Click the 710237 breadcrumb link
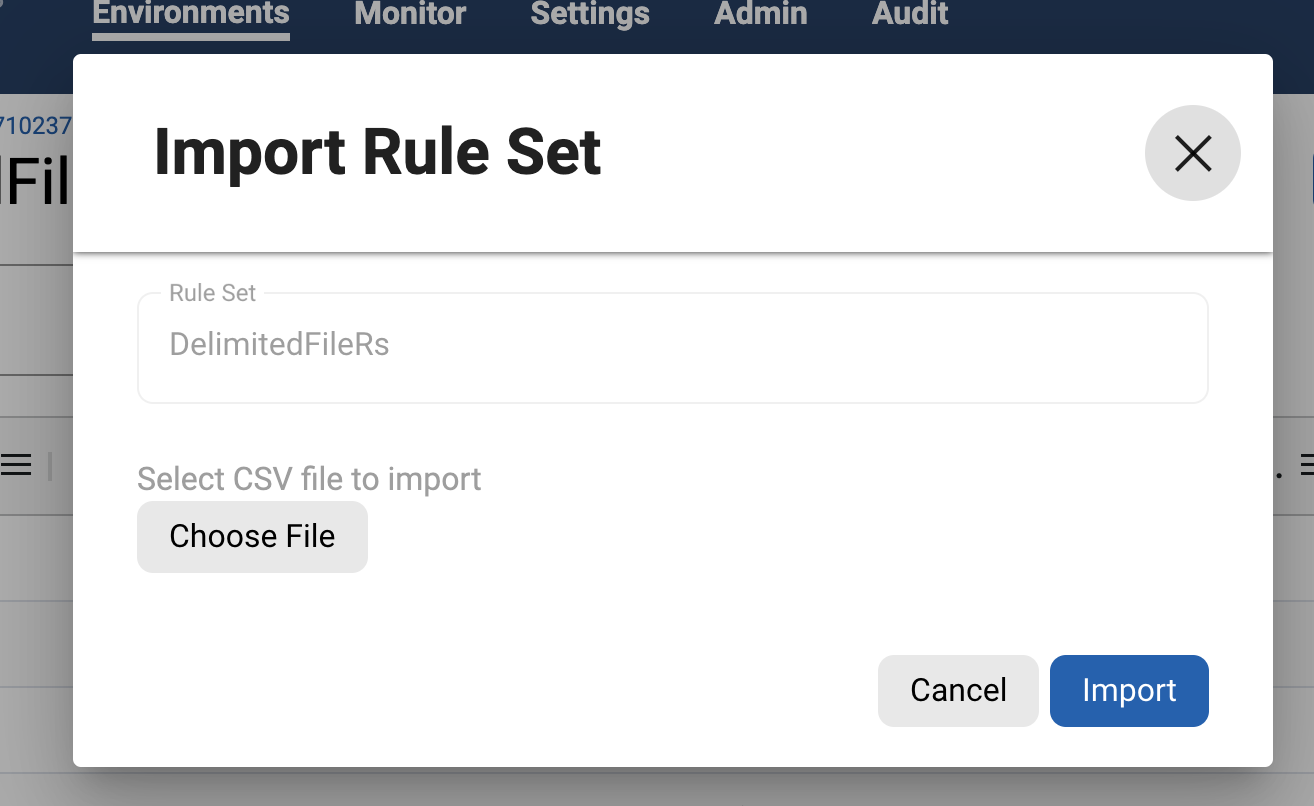The height and width of the screenshot is (806, 1314). click(x=36, y=126)
